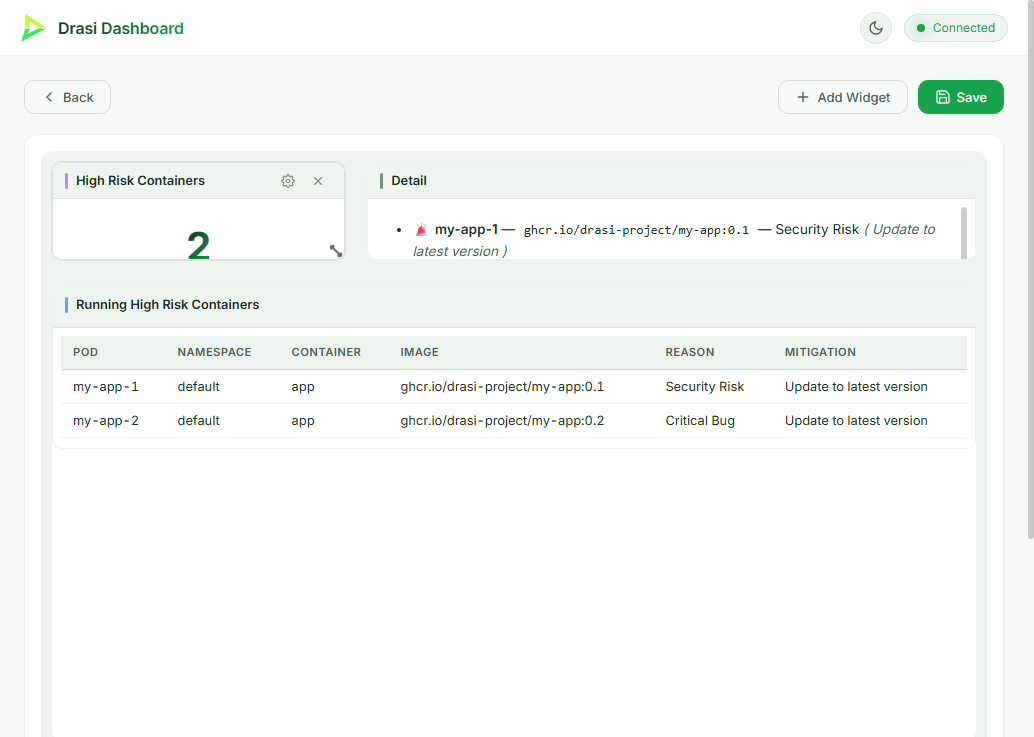Click the siren emoji next to my-app-1

coord(421,229)
